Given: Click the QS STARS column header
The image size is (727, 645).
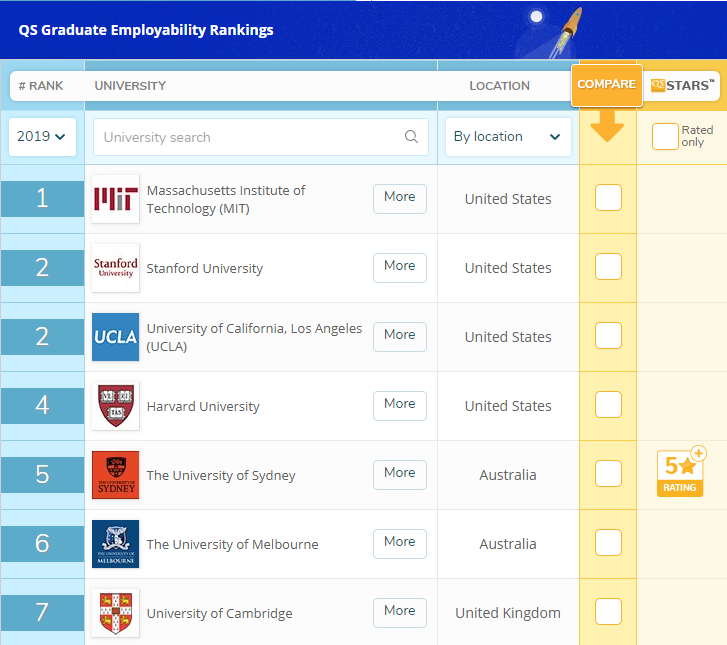Looking at the screenshot, I should [682, 85].
